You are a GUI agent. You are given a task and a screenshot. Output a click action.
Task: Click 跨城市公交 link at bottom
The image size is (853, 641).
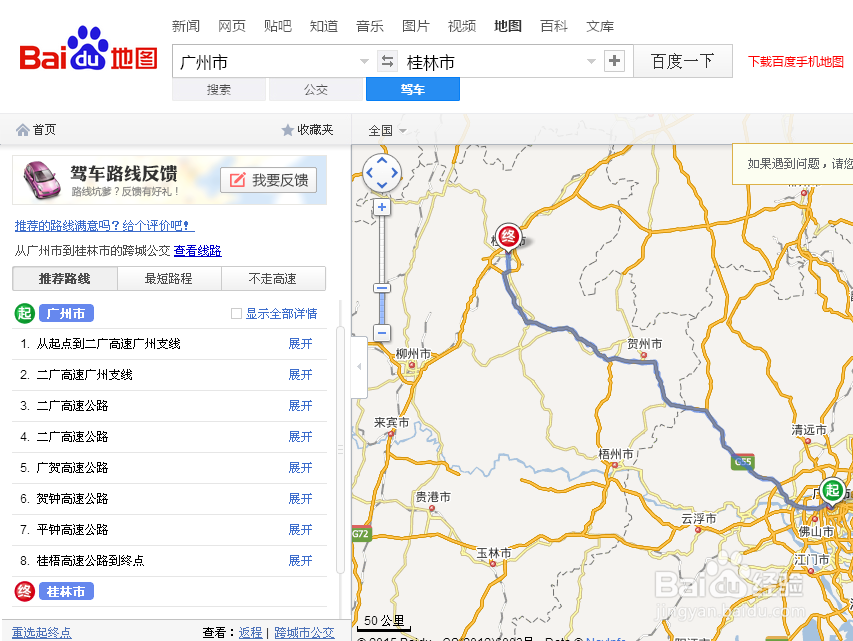[x=304, y=633]
